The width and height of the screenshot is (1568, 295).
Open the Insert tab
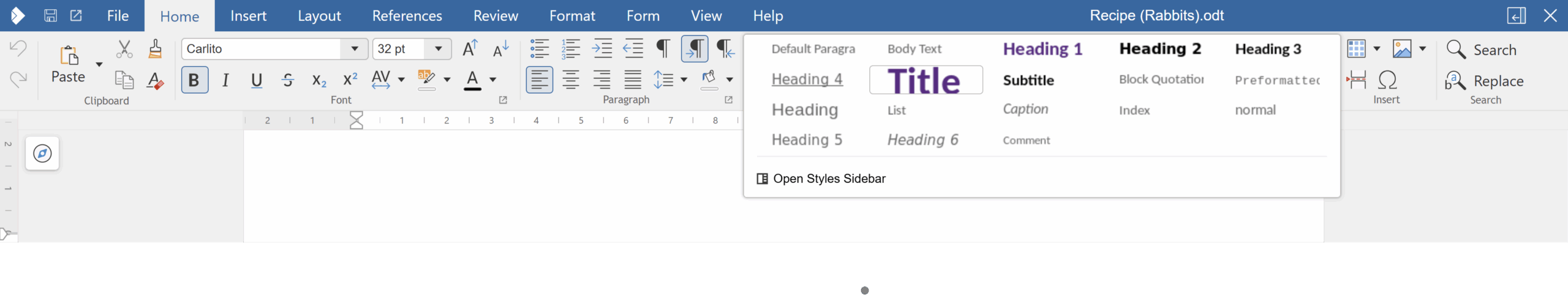pos(248,16)
